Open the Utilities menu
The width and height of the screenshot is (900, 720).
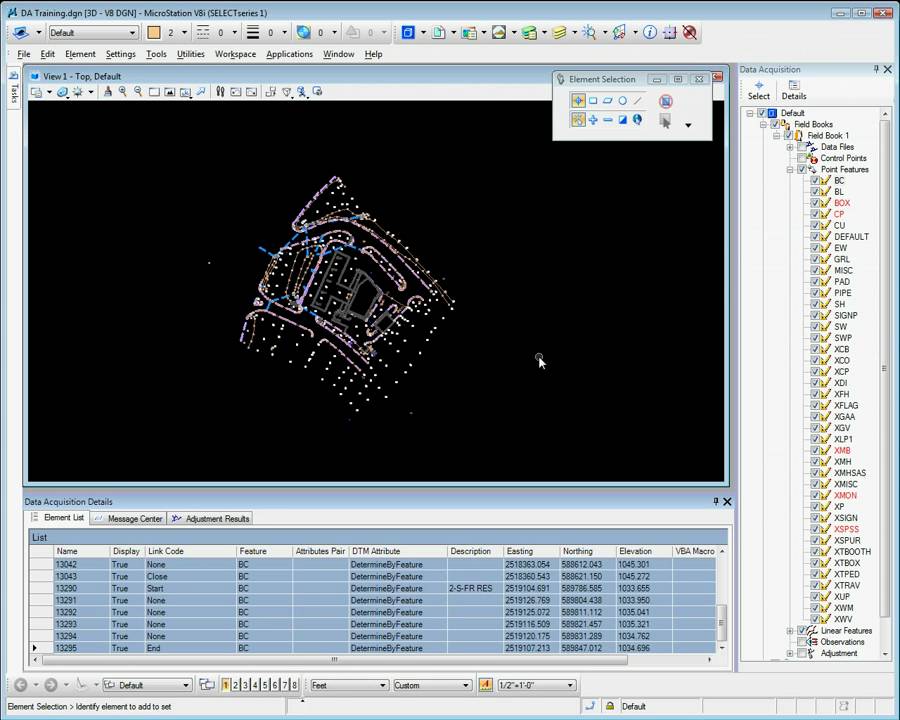click(x=190, y=54)
